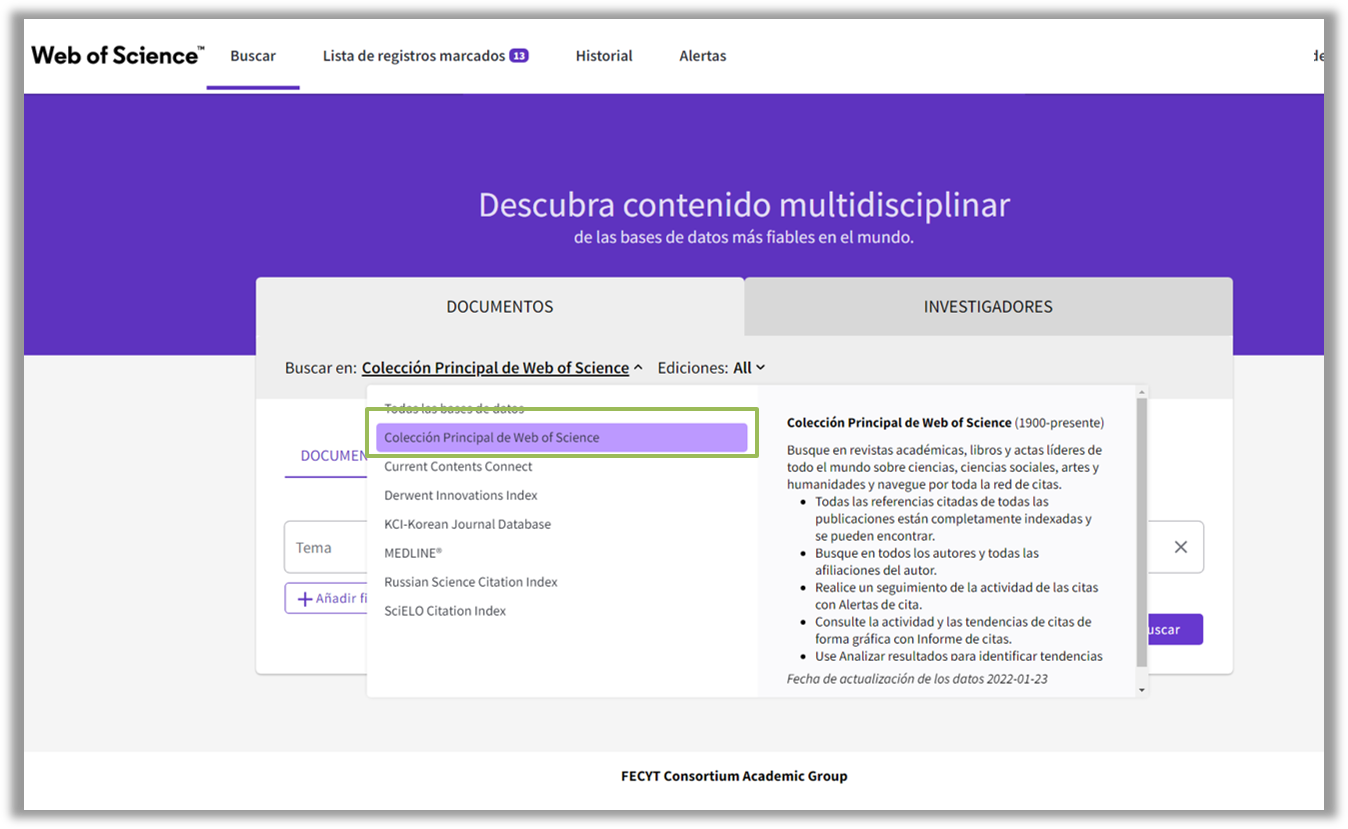Select Russian Science Citation Index
Viewport: 1348px width, 829px height.
tap(471, 582)
